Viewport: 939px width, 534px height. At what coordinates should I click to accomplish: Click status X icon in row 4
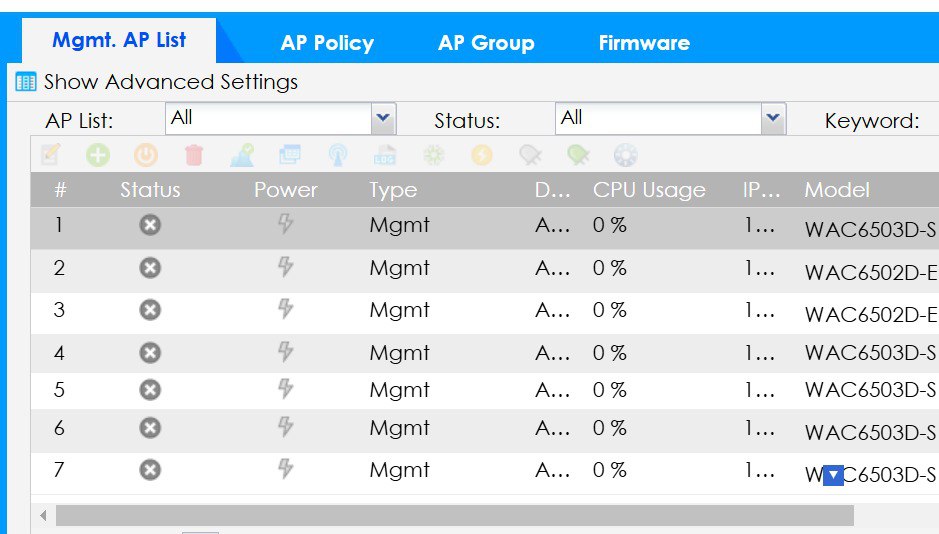150,353
